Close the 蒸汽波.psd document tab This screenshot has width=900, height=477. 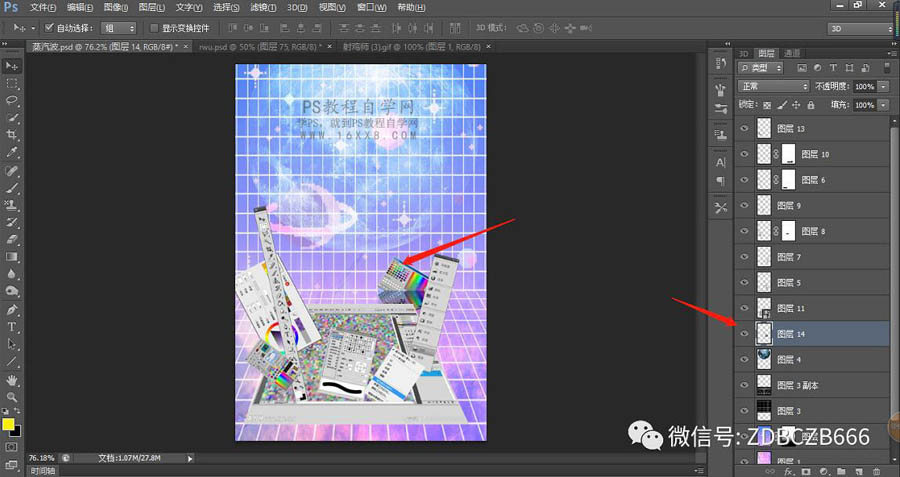point(185,46)
